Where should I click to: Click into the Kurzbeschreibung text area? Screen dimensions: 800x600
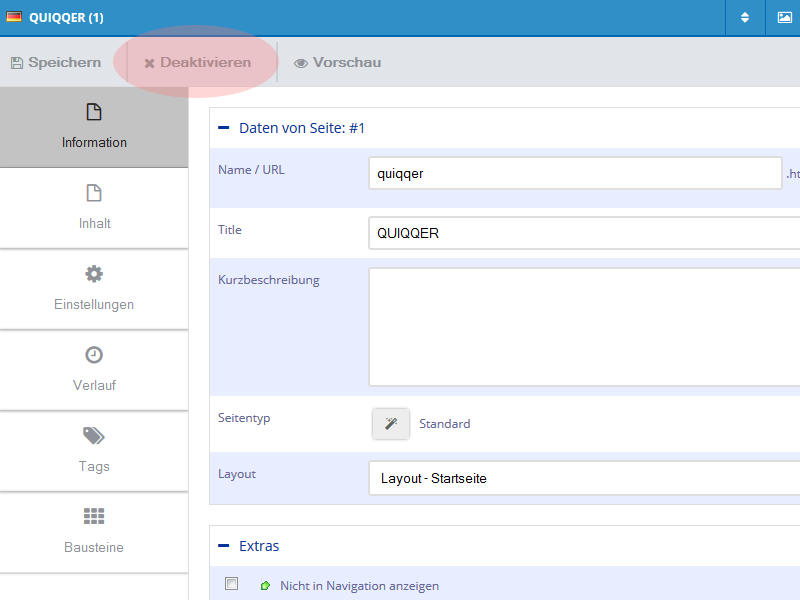click(x=584, y=326)
